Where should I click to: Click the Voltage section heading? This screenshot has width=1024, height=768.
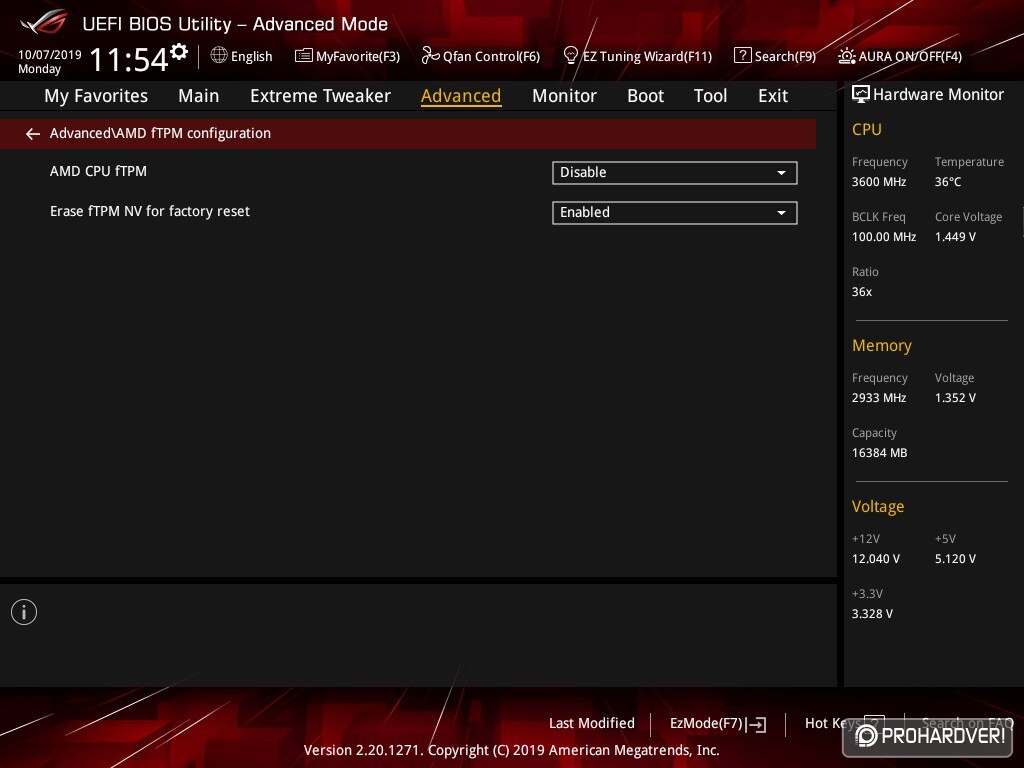point(878,507)
